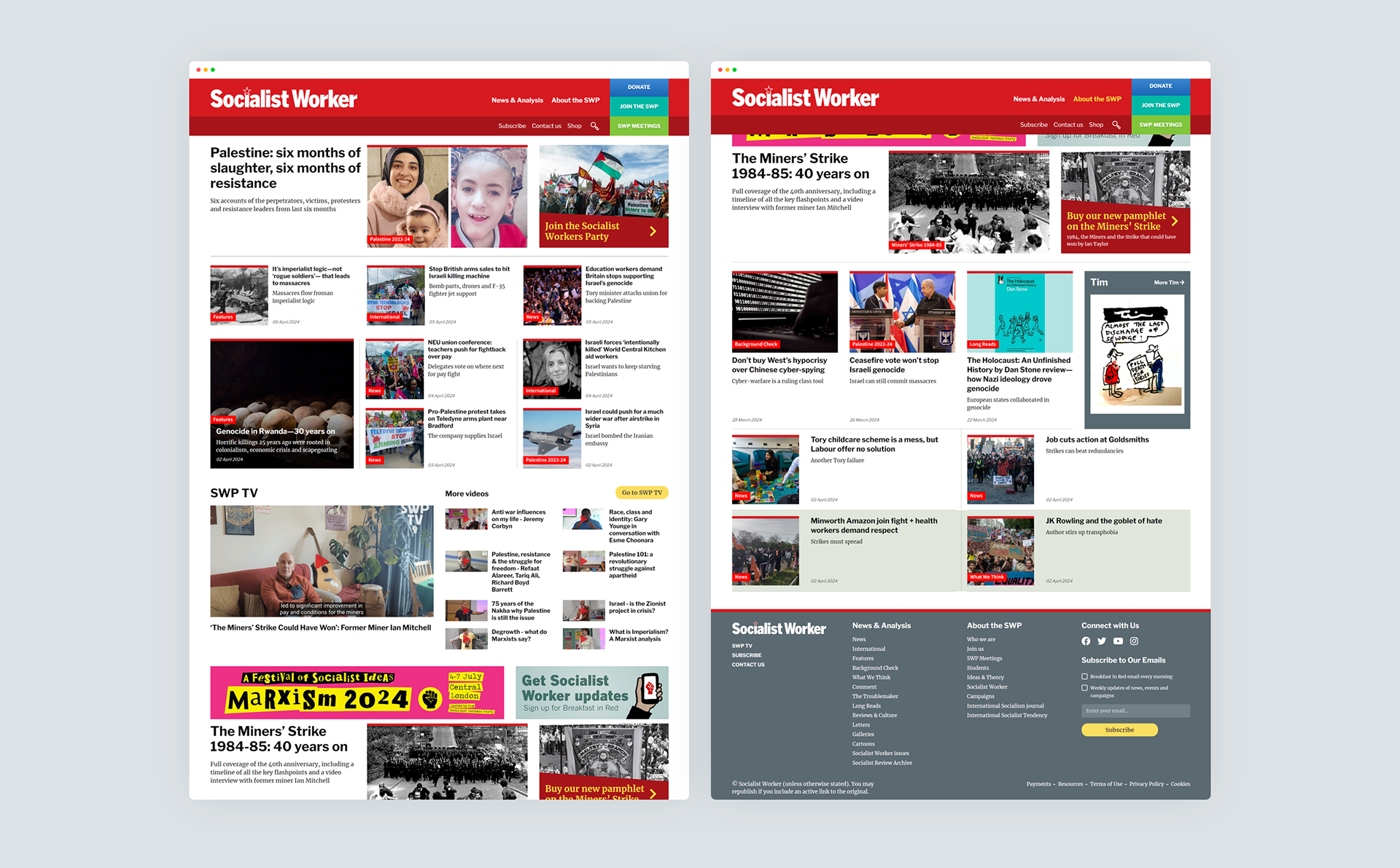Click search magnifier in left window header
Viewport: 1400px width, 868px height.
click(595, 126)
